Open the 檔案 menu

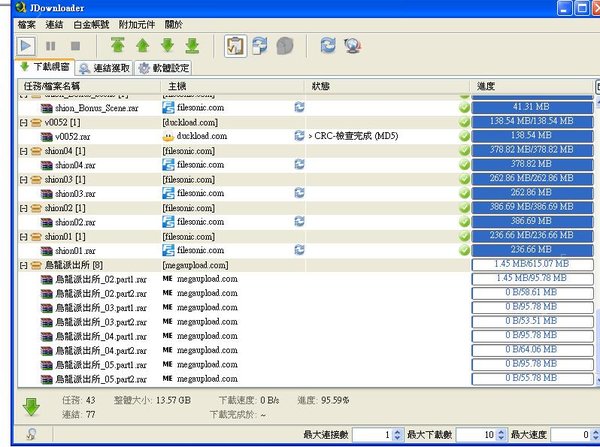coord(26,25)
